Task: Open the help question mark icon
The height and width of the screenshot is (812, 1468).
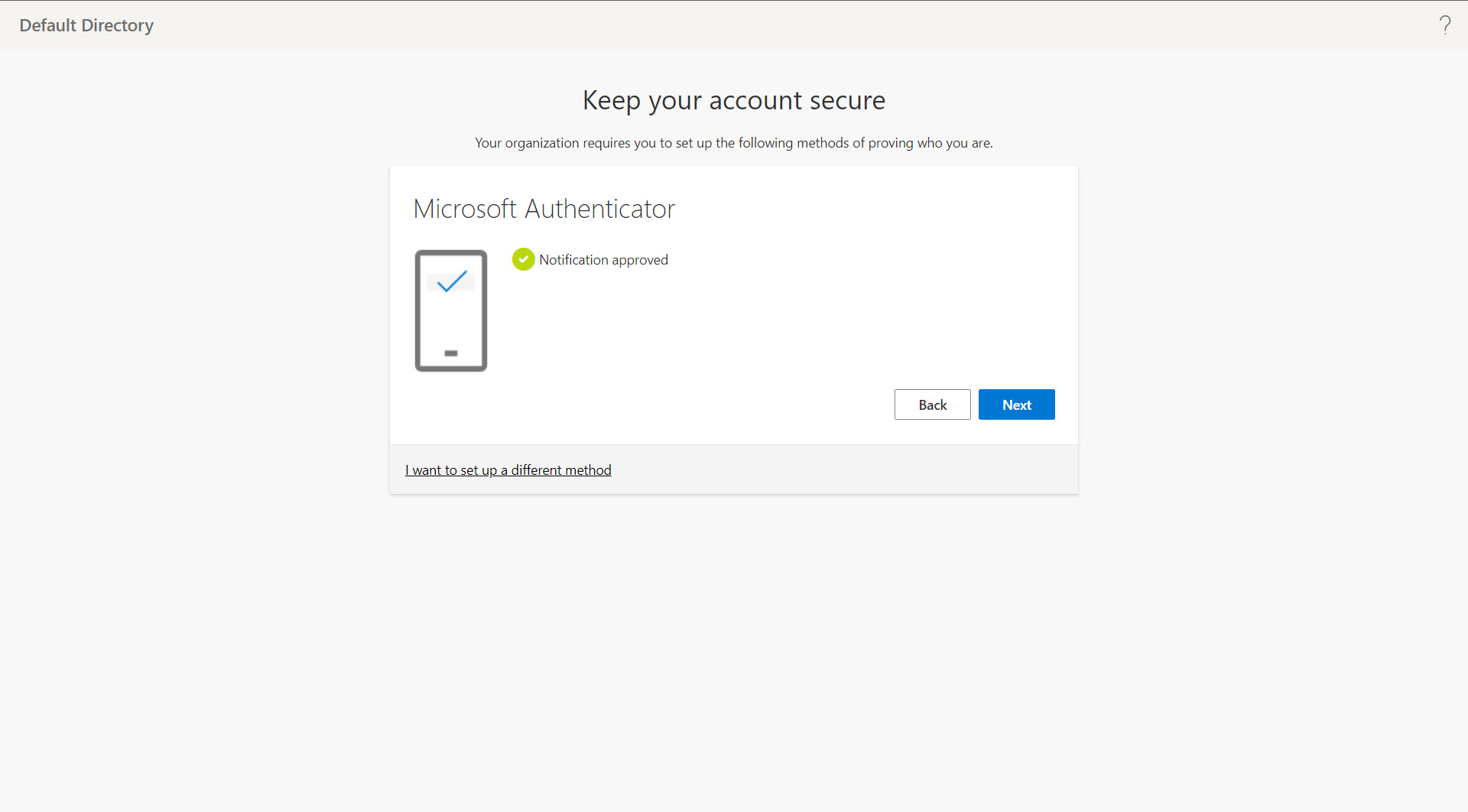Action: (1444, 25)
